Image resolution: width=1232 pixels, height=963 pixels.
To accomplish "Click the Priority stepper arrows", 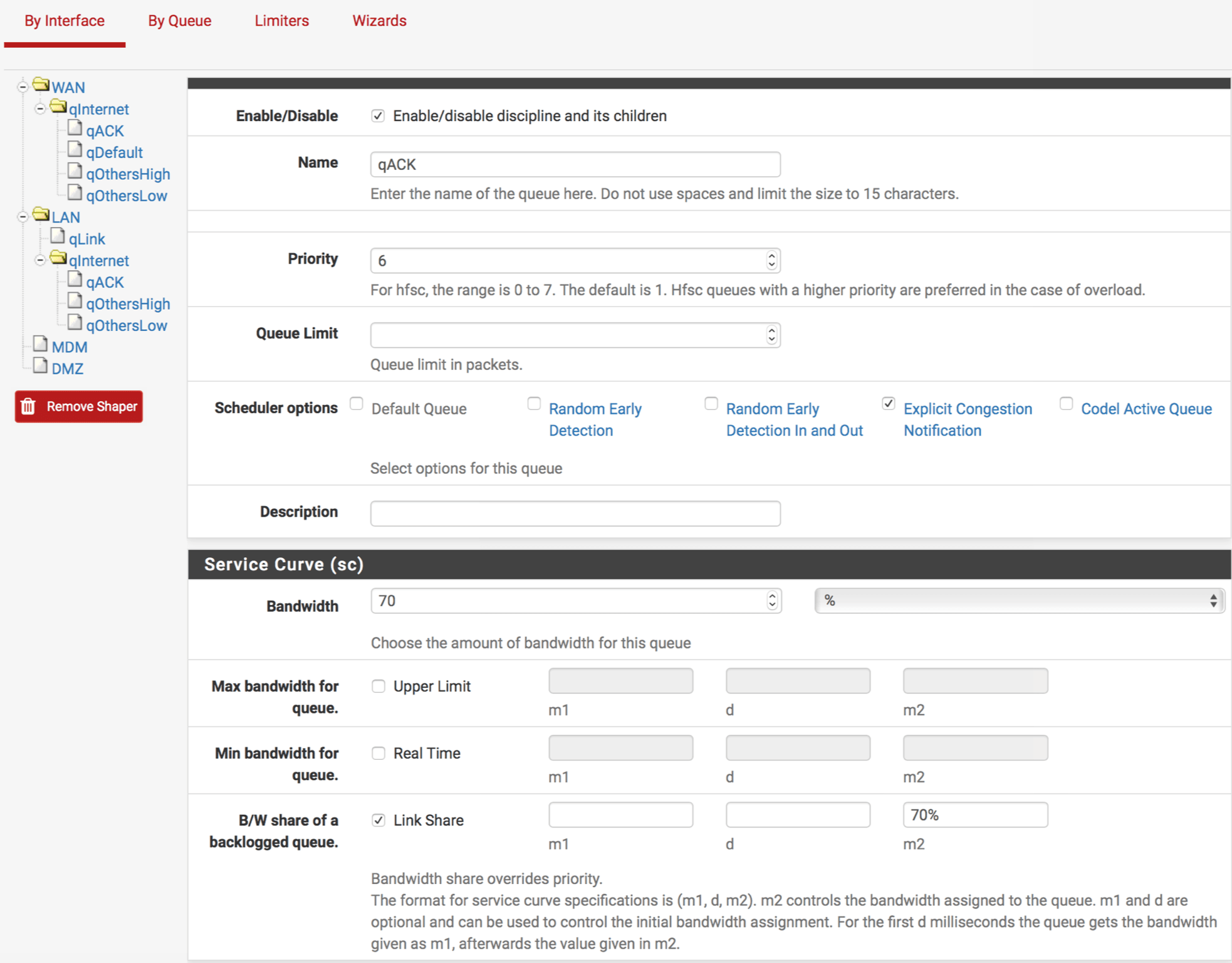I will 771,260.
